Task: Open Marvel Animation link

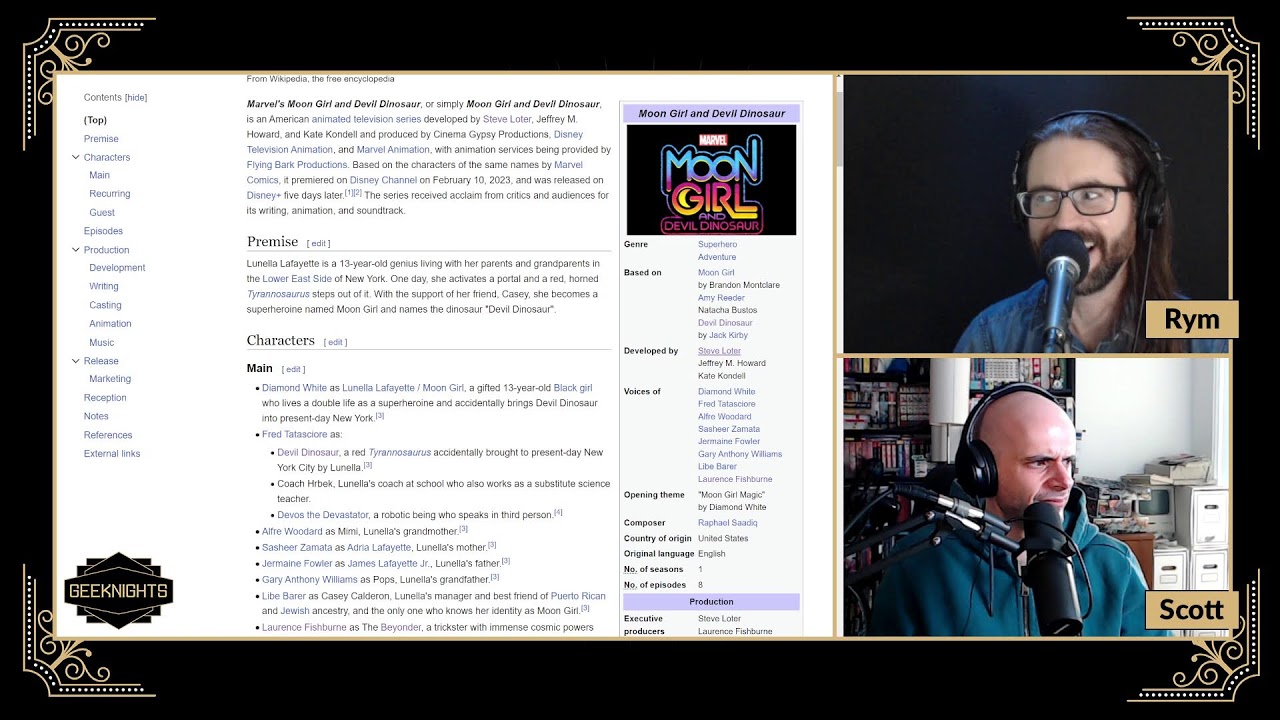Action: [x=393, y=150]
